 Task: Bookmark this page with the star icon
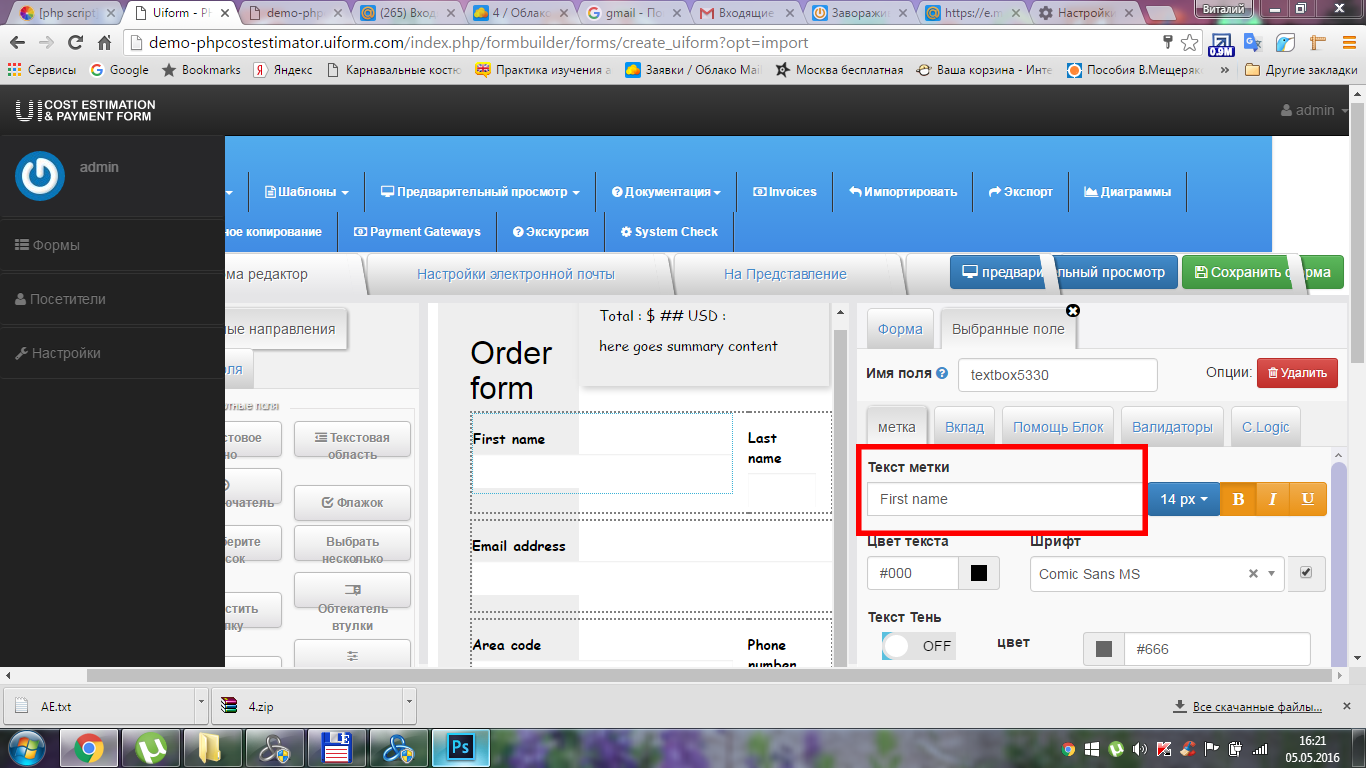[x=1189, y=43]
